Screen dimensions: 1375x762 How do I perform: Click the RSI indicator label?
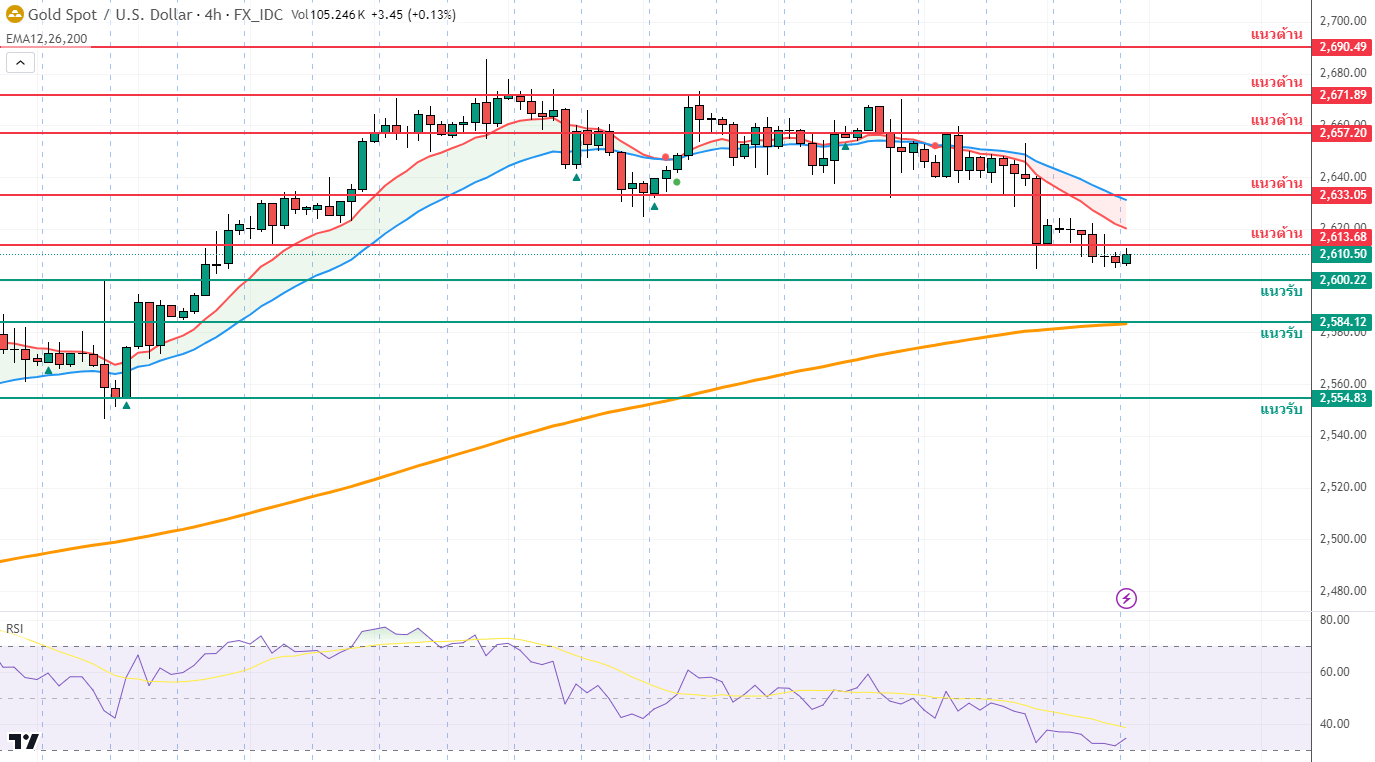click(x=14, y=628)
